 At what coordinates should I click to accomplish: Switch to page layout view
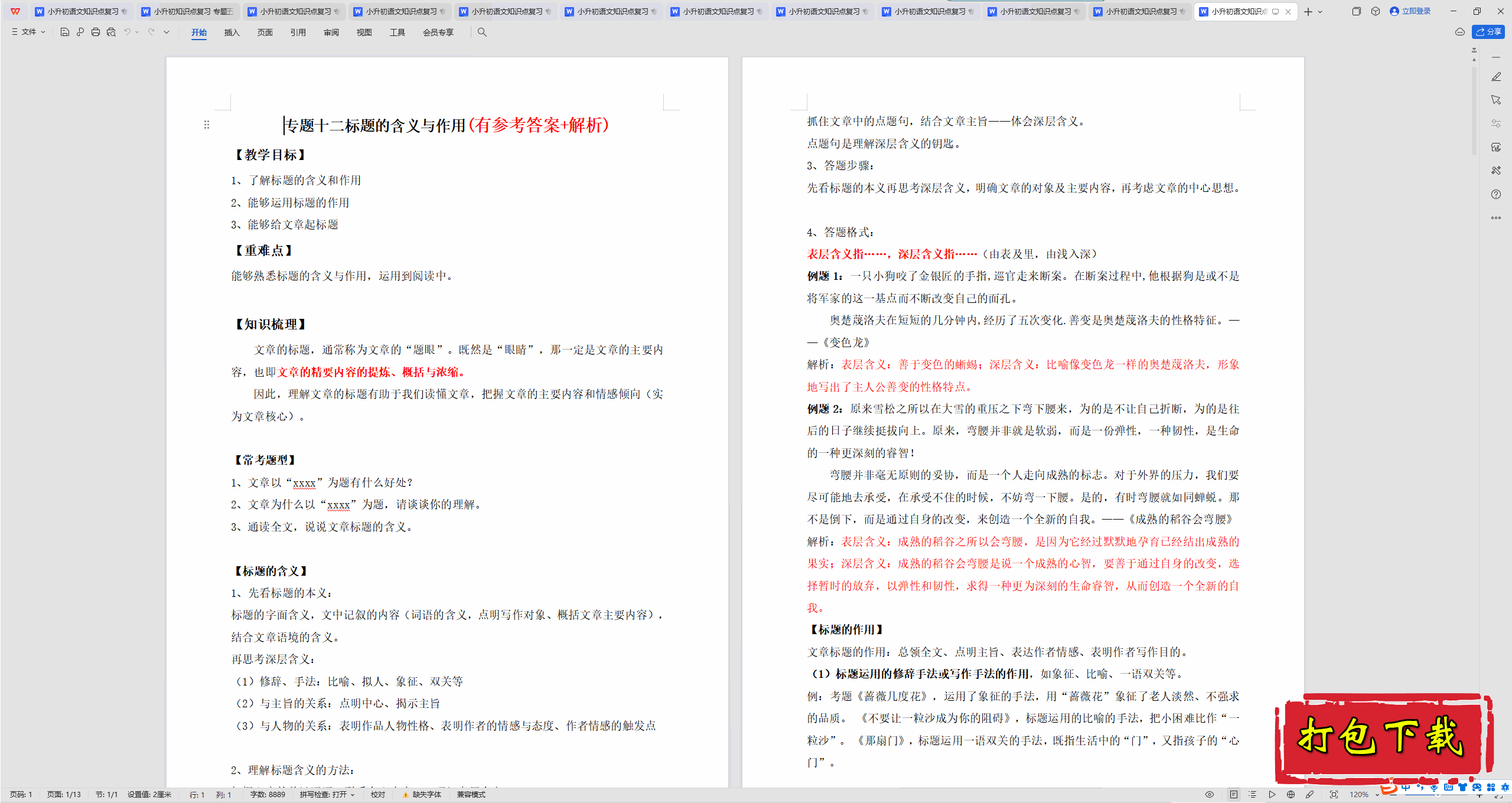pos(1234,795)
